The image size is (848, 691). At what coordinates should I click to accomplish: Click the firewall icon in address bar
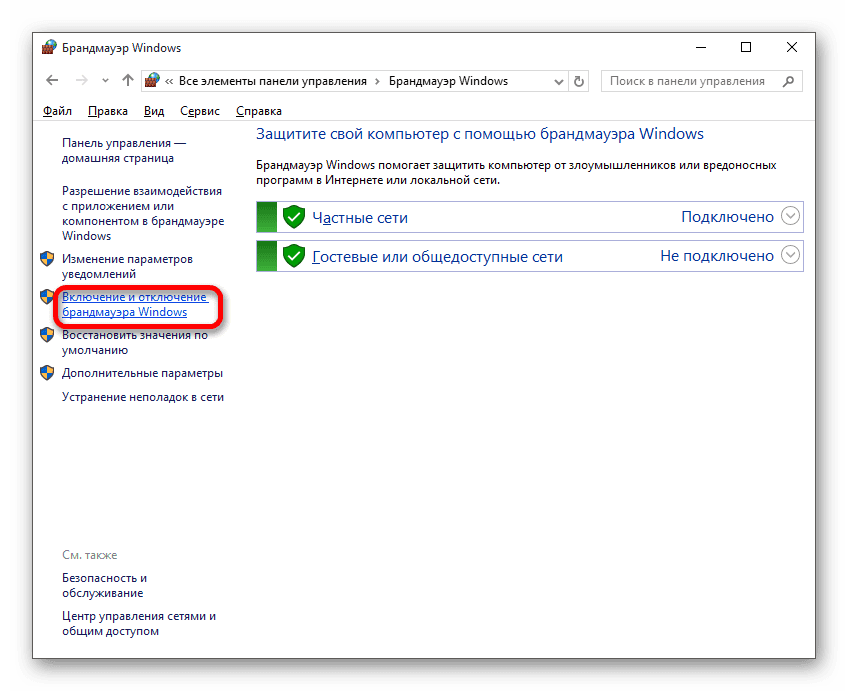pos(153,81)
